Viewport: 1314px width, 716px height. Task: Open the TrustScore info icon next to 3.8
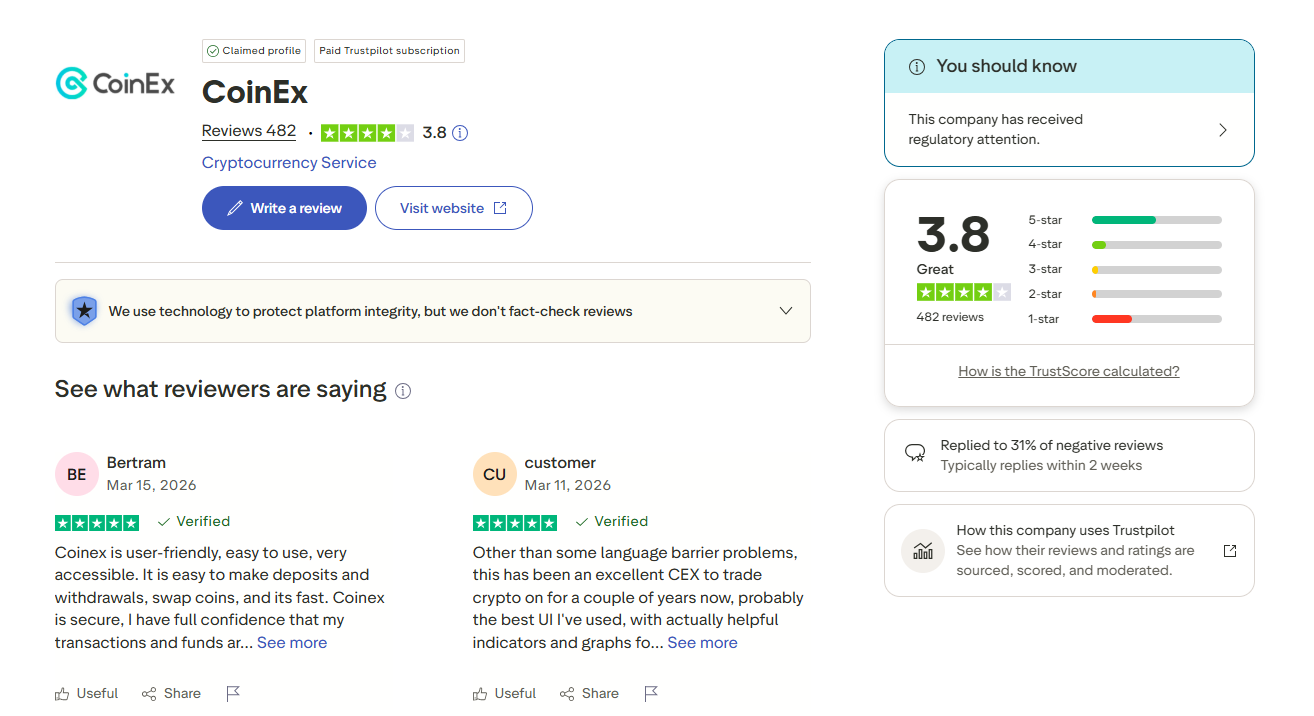coord(460,132)
